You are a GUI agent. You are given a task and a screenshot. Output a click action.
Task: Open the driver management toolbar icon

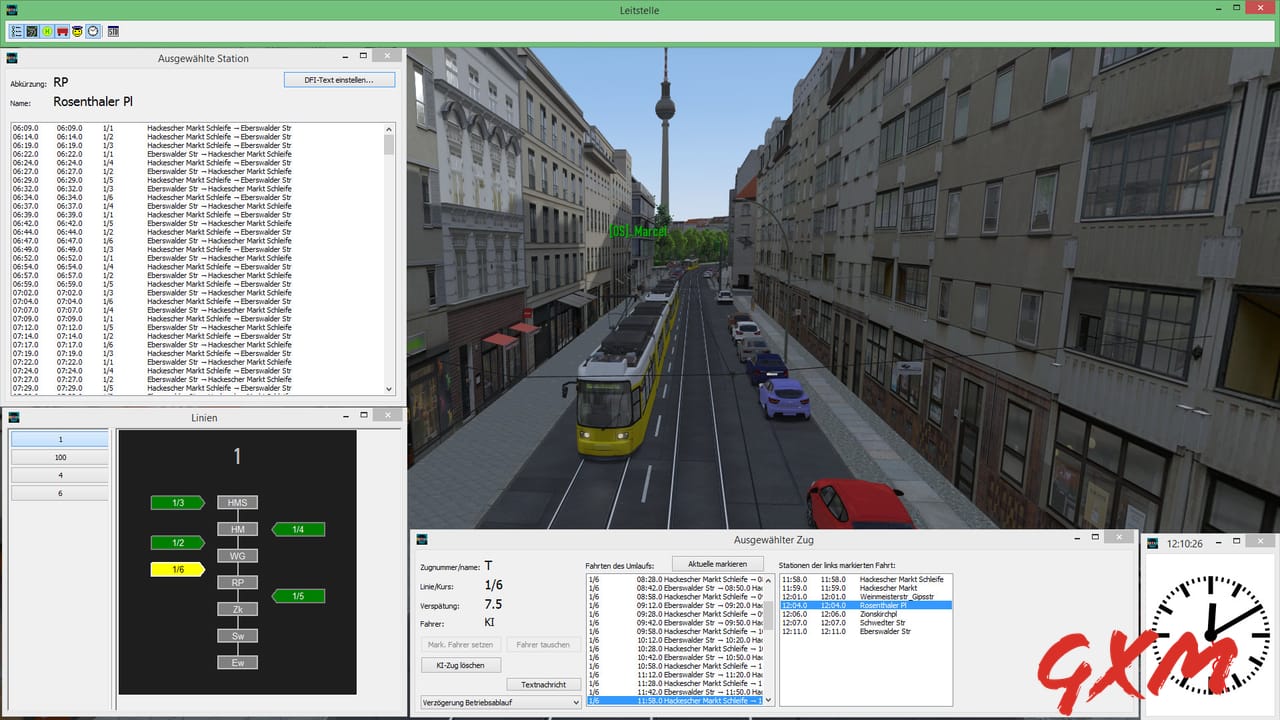pos(76,31)
